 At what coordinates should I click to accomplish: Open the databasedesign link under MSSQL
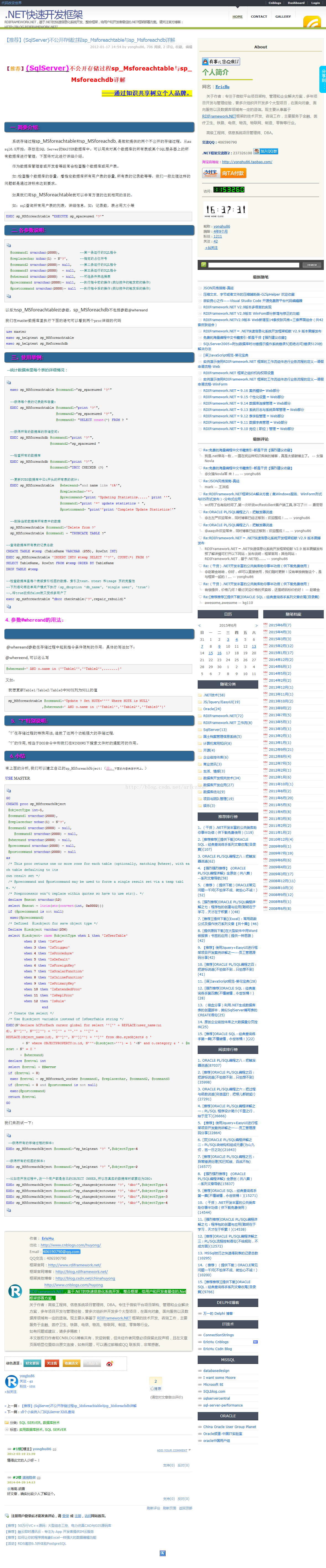[216, 1371]
